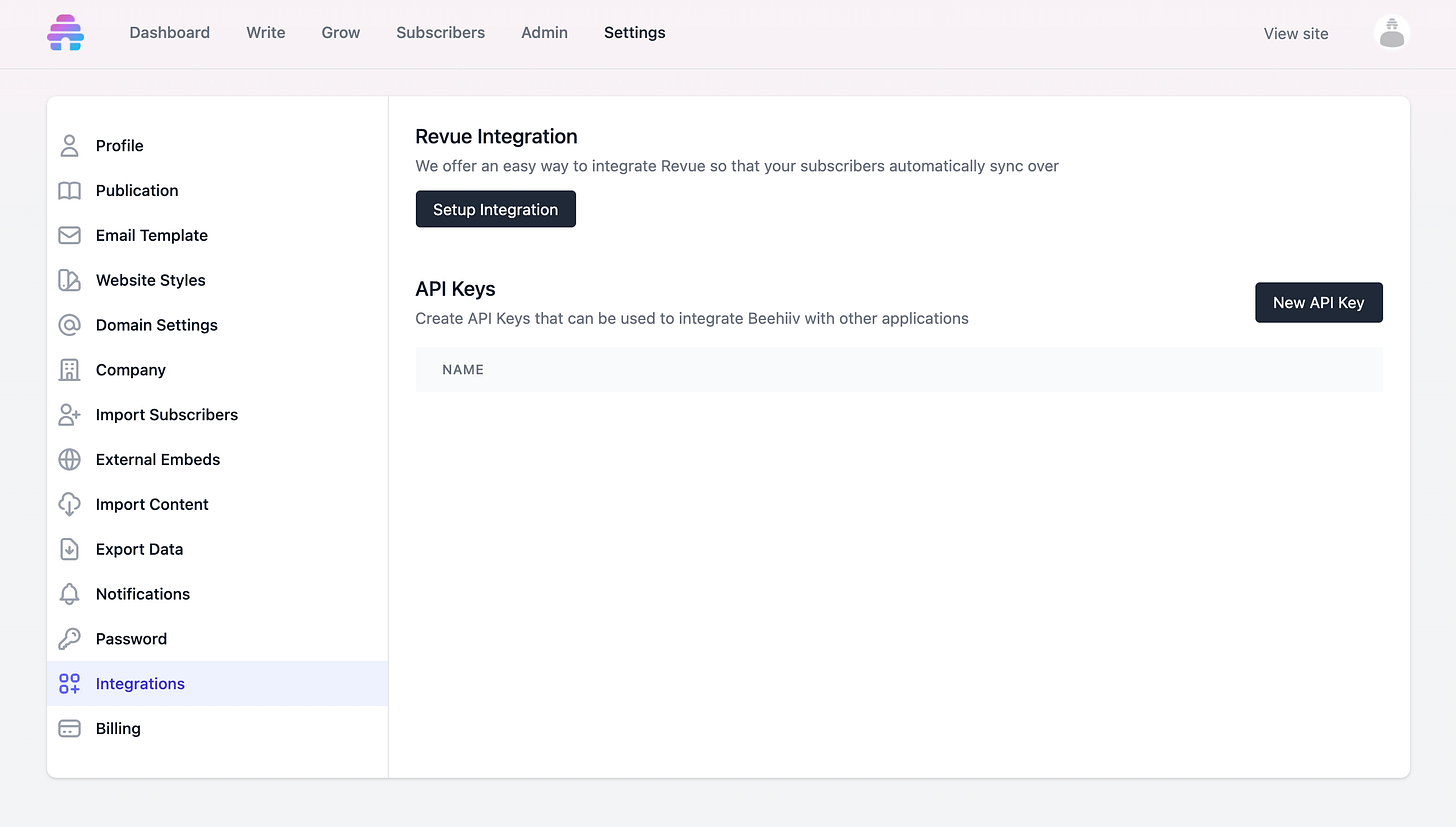Open Domain Settings page
Screen dimensions: 1456x827
[218, 325]
